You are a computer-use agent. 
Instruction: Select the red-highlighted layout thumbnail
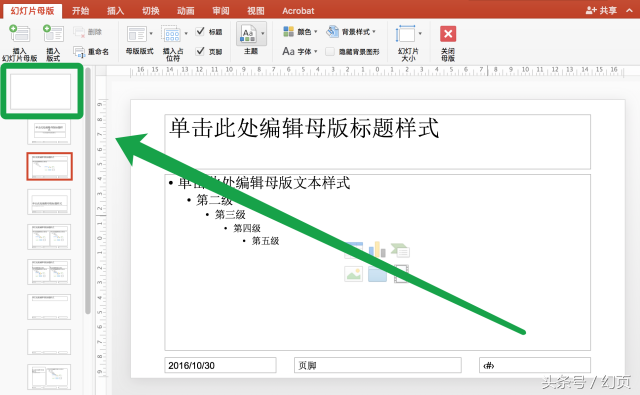(49, 166)
